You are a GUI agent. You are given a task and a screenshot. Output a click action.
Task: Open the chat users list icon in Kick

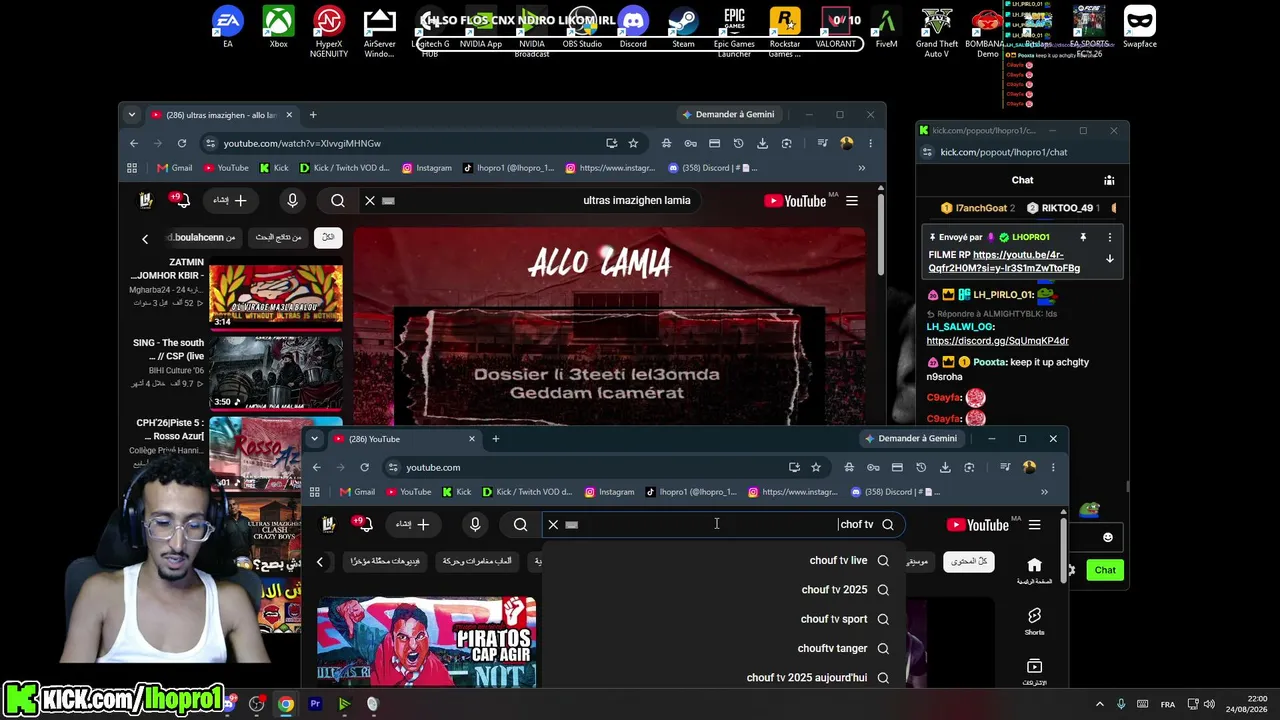pyautogui.click(x=1109, y=180)
